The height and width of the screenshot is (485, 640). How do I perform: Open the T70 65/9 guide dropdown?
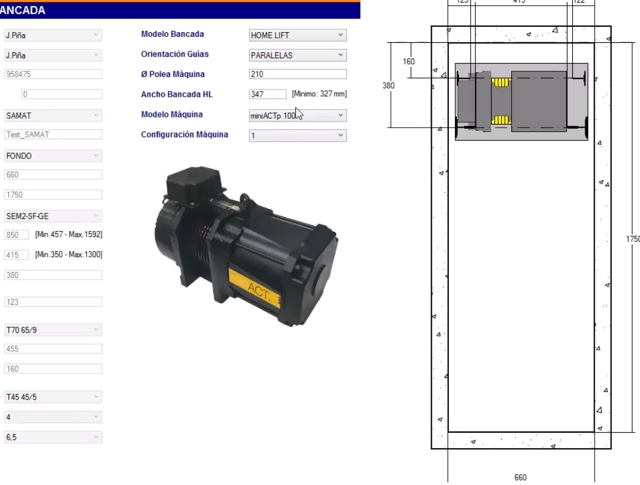(53, 330)
